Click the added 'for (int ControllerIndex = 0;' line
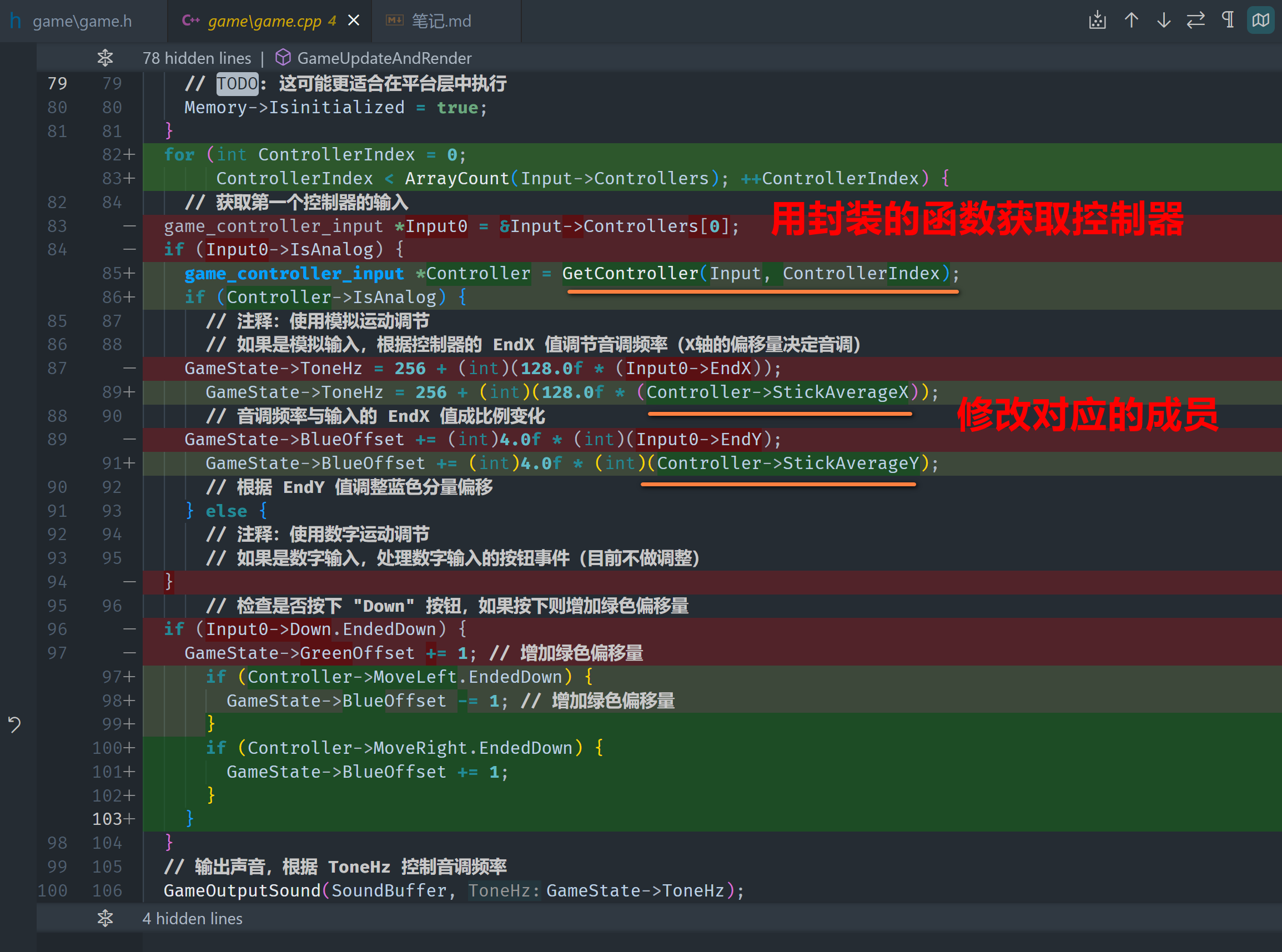This screenshot has height=952, width=1282. [x=315, y=155]
